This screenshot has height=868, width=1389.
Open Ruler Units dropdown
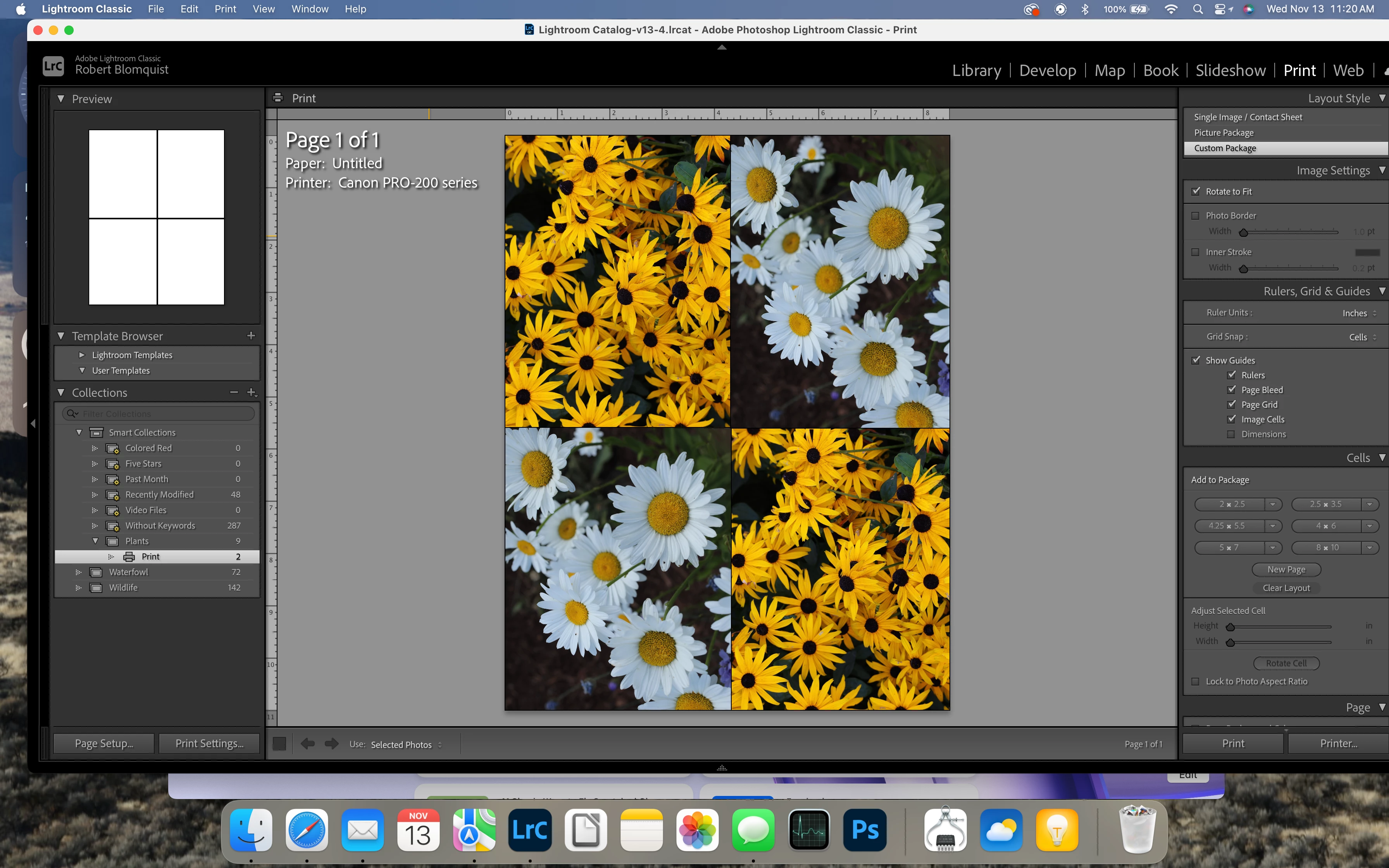pyautogui.click(x=1359, y=313)
